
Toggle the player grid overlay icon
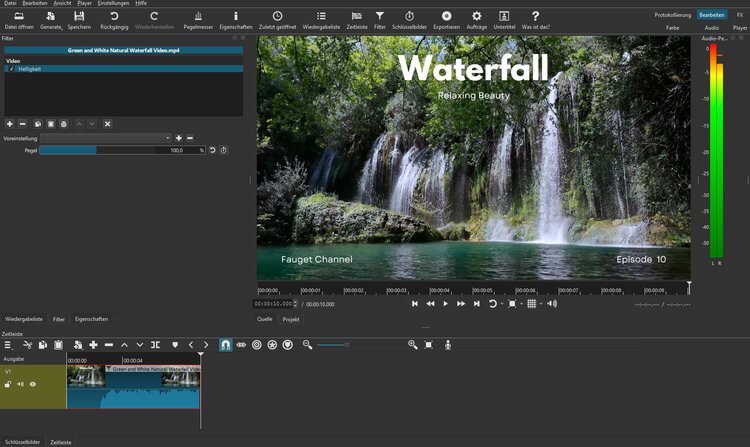(531, 304)
